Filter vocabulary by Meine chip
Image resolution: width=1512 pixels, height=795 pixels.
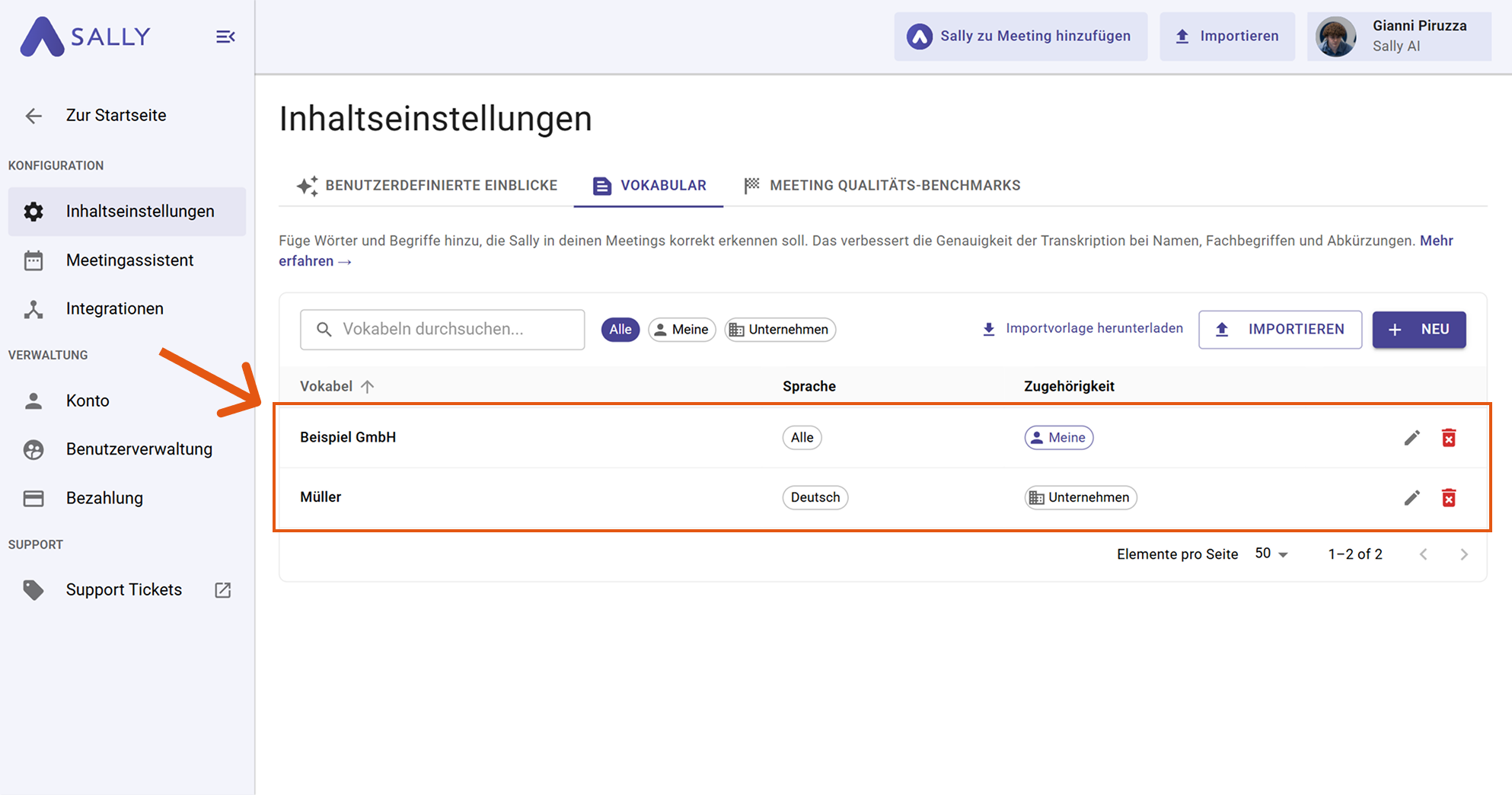(x=681, y=330)
